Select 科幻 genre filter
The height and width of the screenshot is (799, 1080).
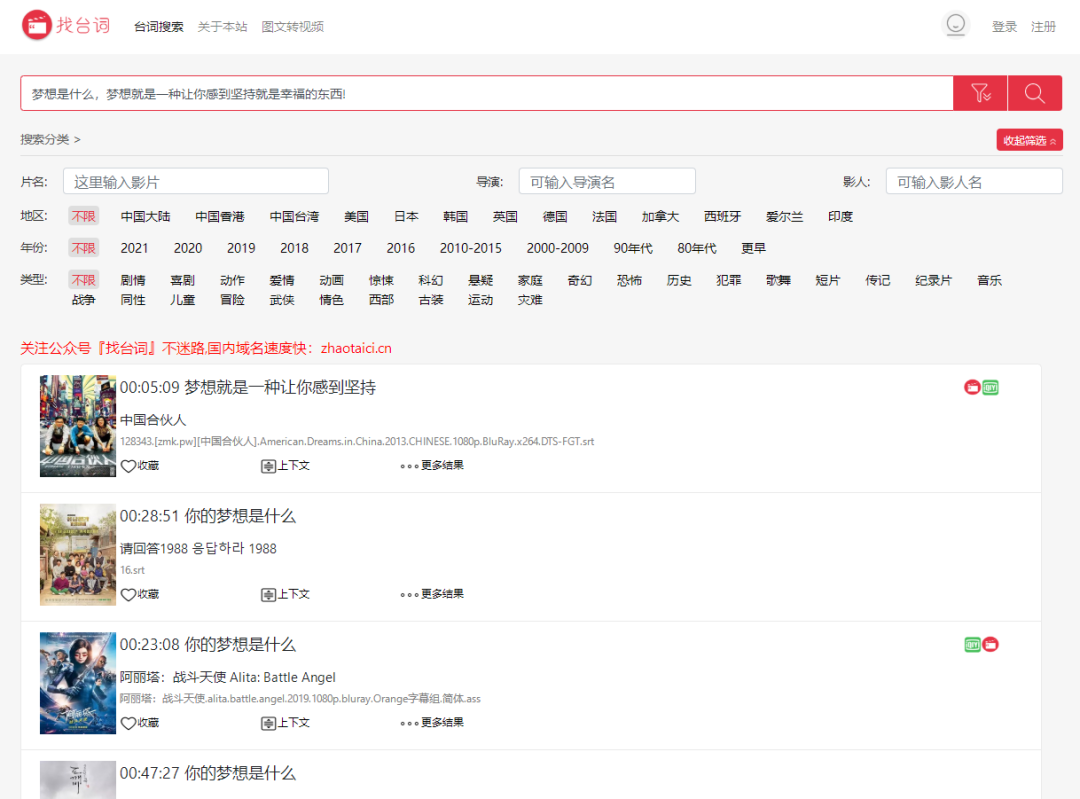point(430,280)
